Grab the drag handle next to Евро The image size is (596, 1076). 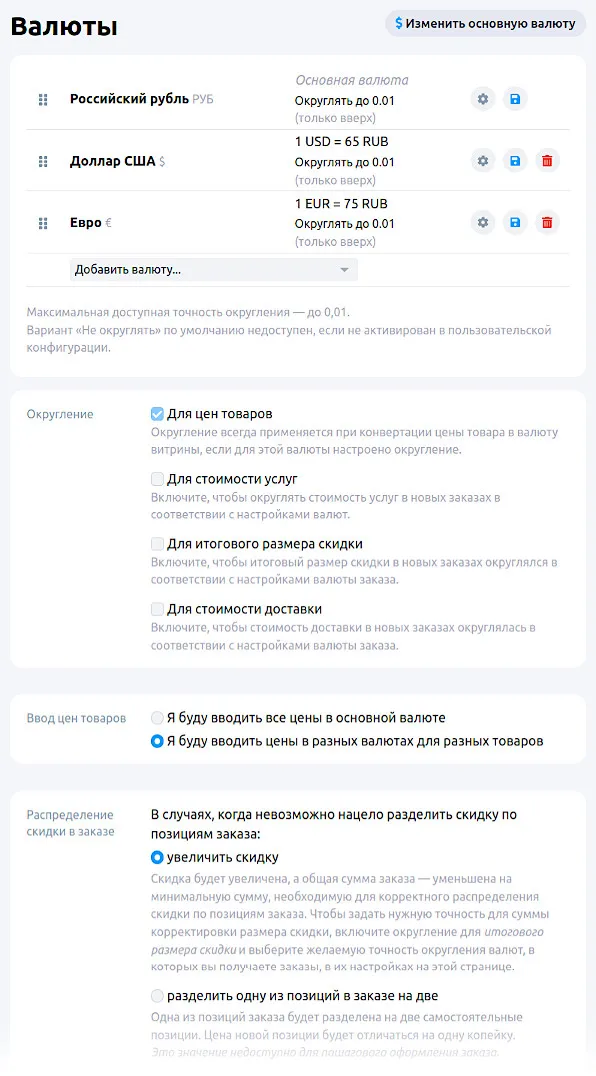[42, 222]
